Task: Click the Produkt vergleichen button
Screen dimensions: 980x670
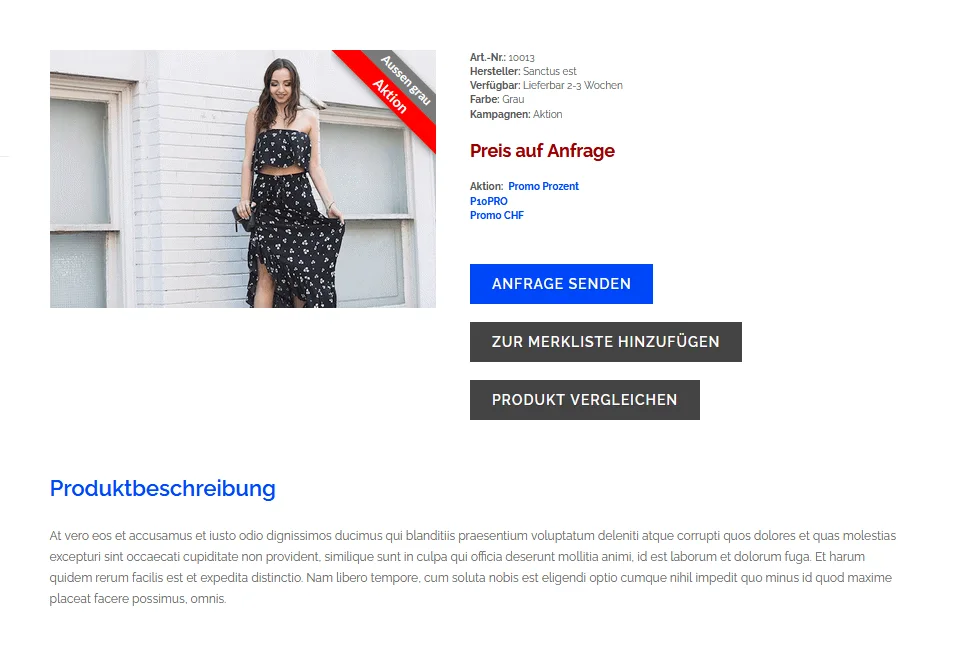Action: click(584, 400)
